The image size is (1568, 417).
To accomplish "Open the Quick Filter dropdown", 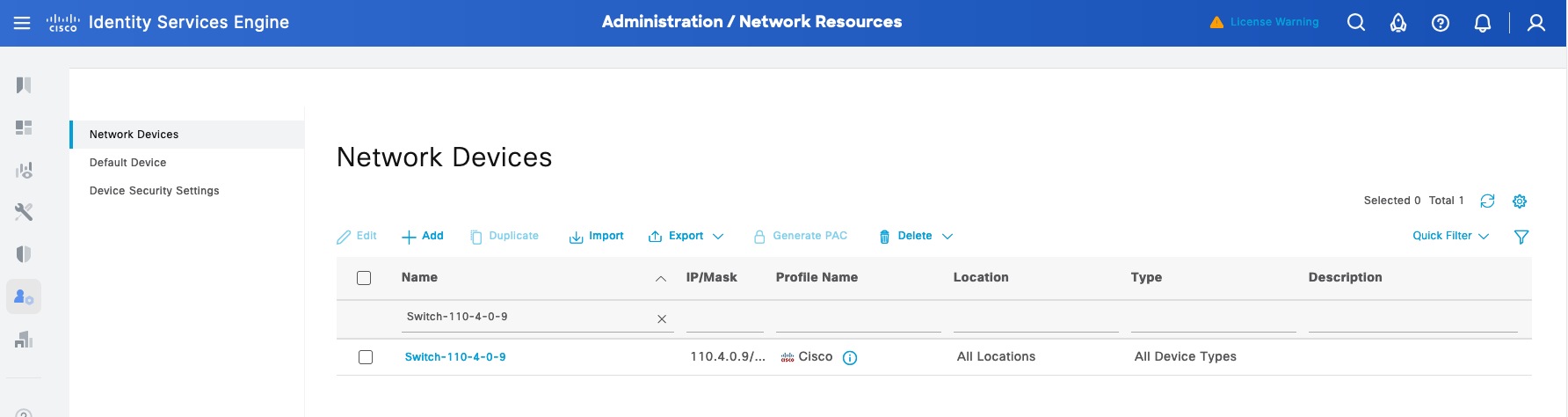I will [x=1450, y=236].
